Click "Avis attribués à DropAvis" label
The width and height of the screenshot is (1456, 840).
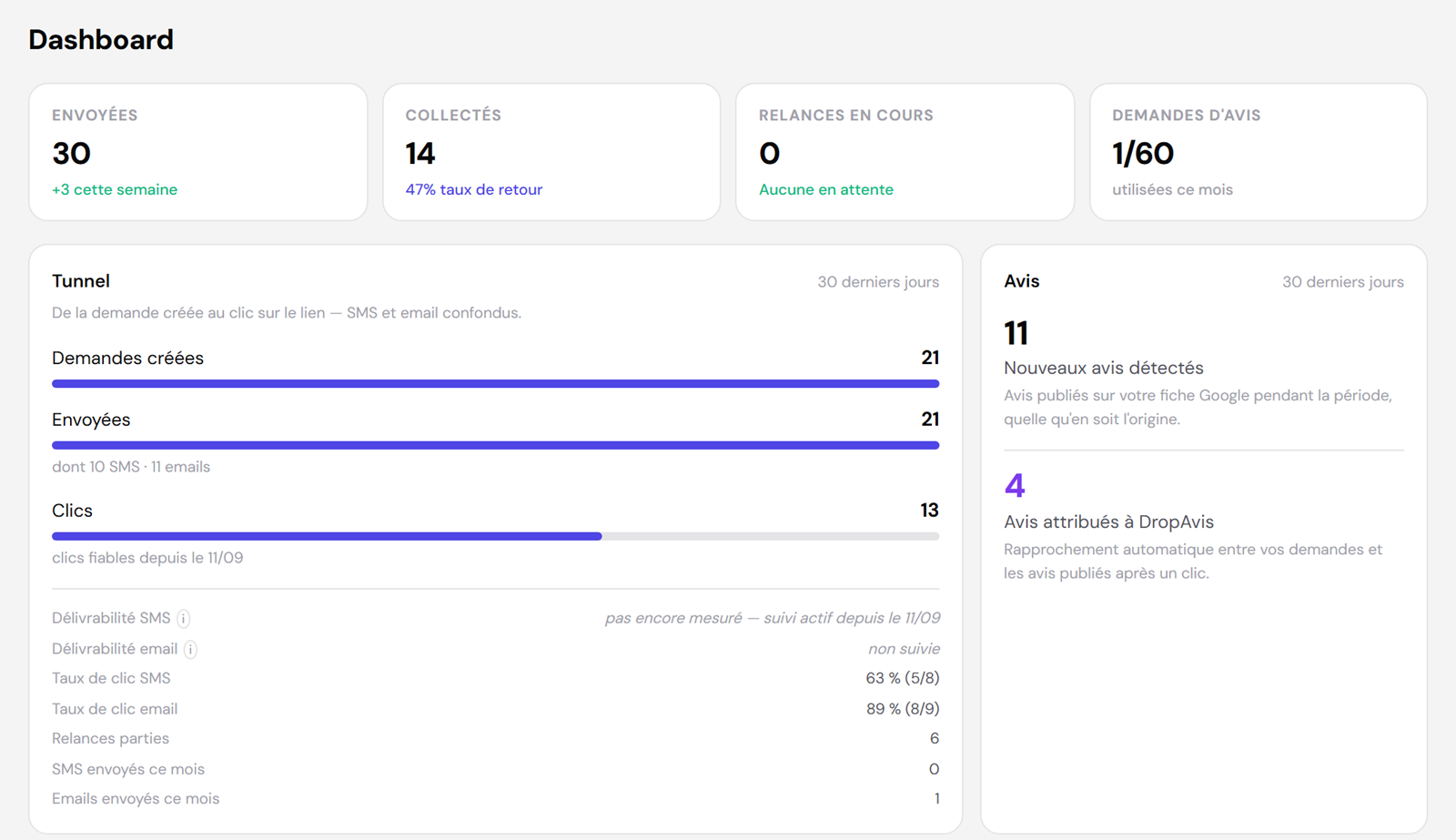1109,522
